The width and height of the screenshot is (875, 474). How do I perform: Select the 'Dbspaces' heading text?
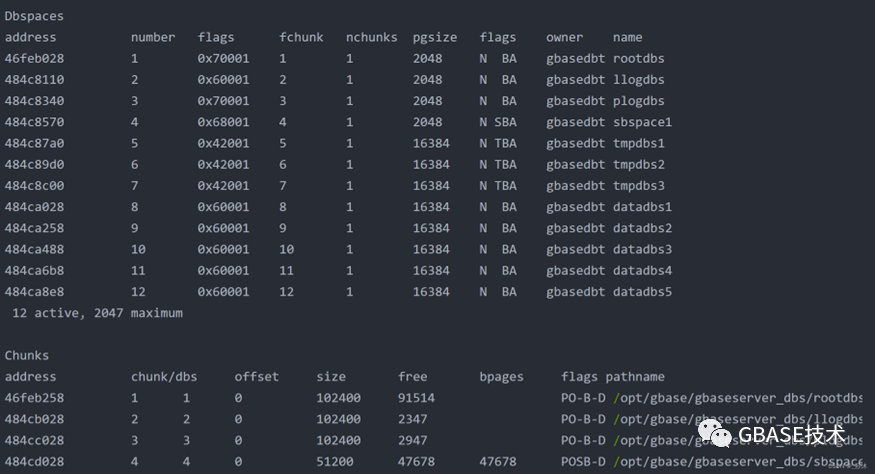34,16
